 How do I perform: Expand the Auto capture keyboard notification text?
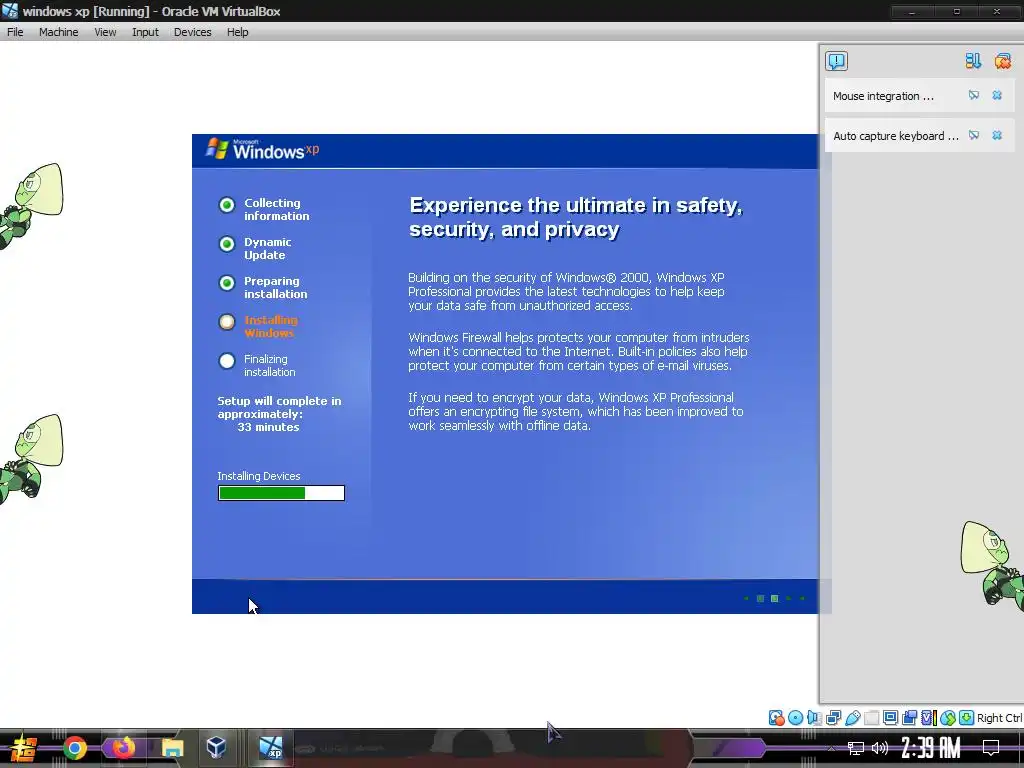895,136
